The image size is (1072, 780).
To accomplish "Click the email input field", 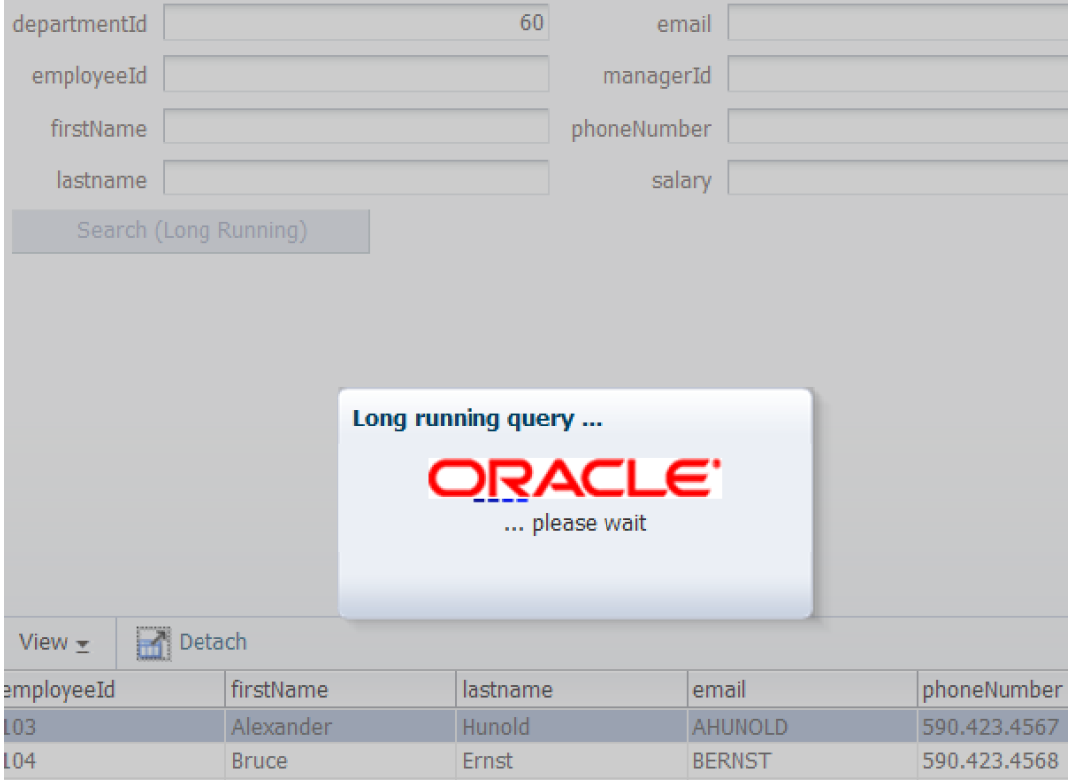I will coord(898,24).
